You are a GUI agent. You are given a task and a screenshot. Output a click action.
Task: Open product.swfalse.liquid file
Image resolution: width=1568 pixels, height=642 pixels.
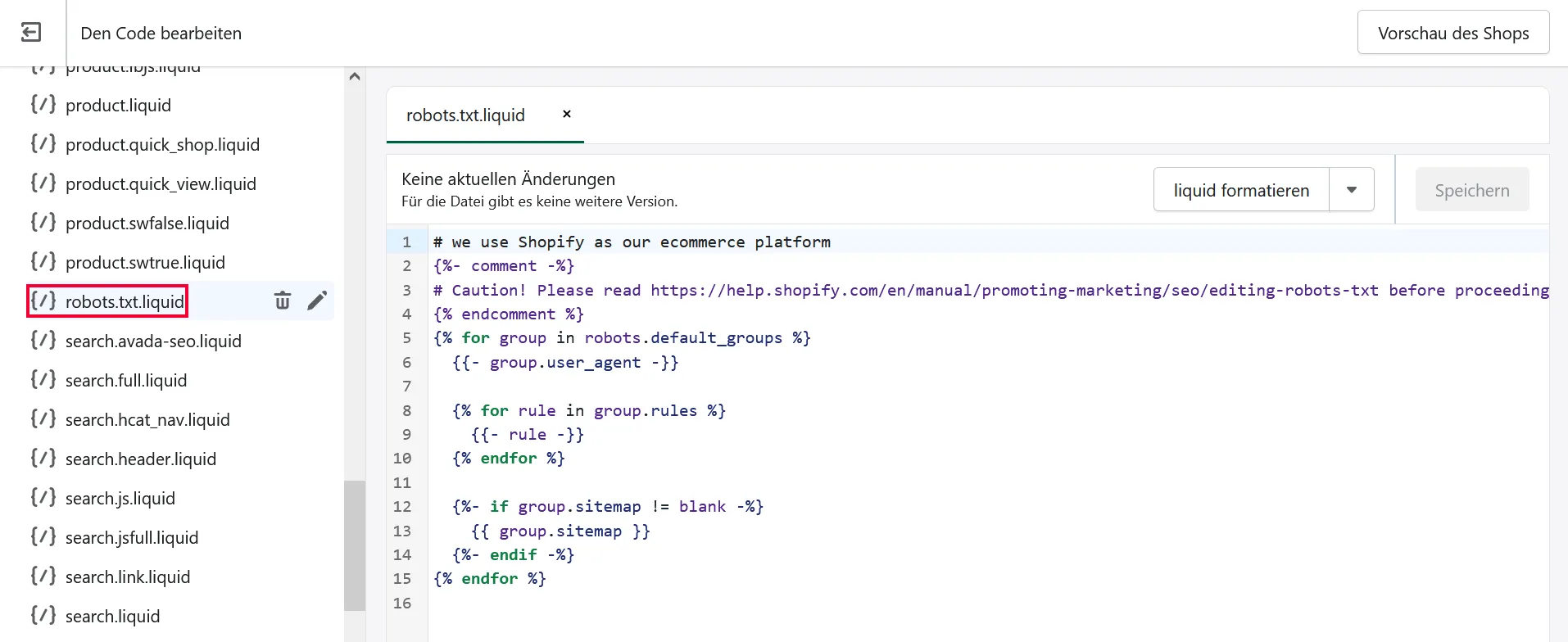(147, 224)
